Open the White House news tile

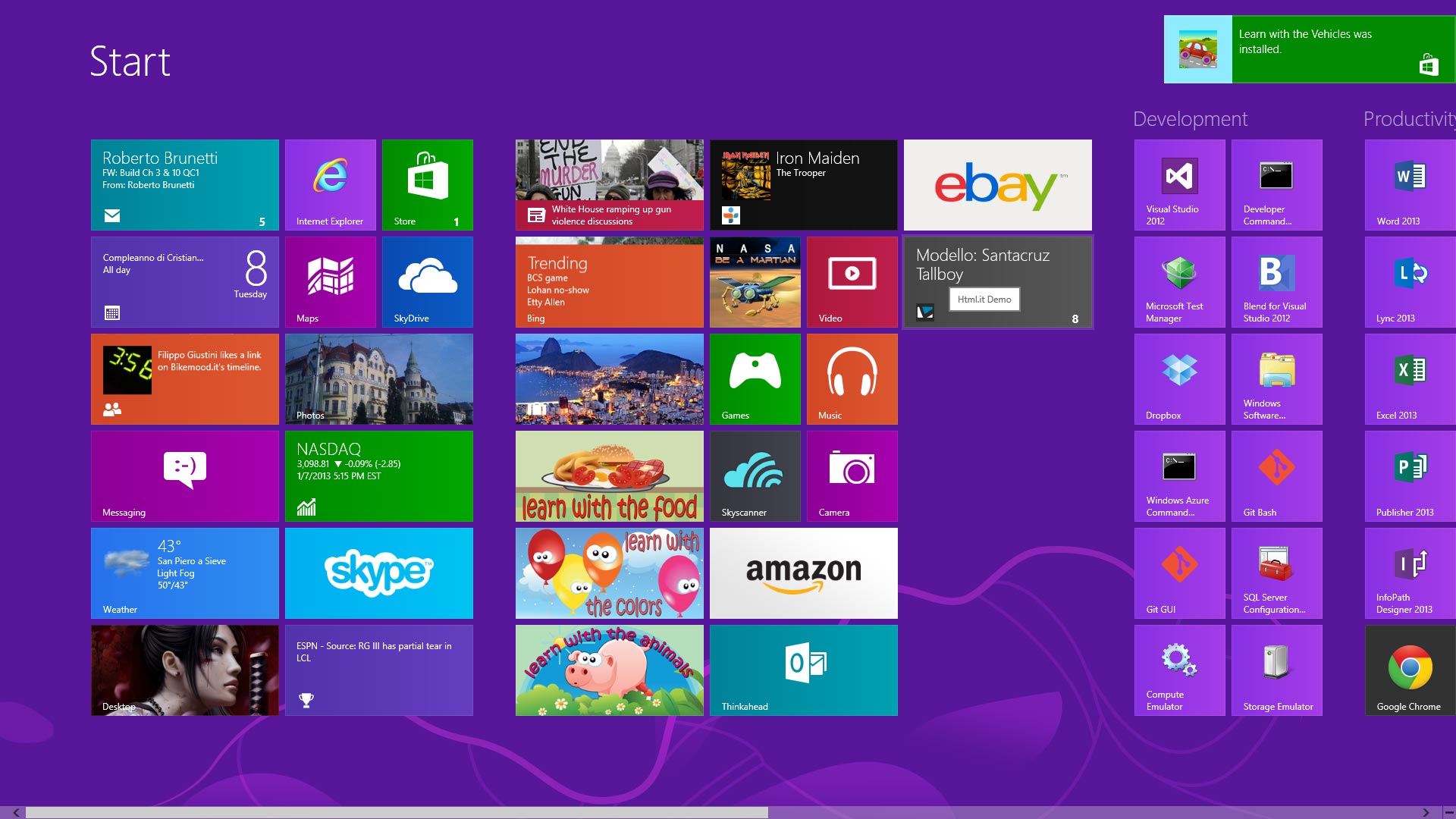[x=610, y=185]
